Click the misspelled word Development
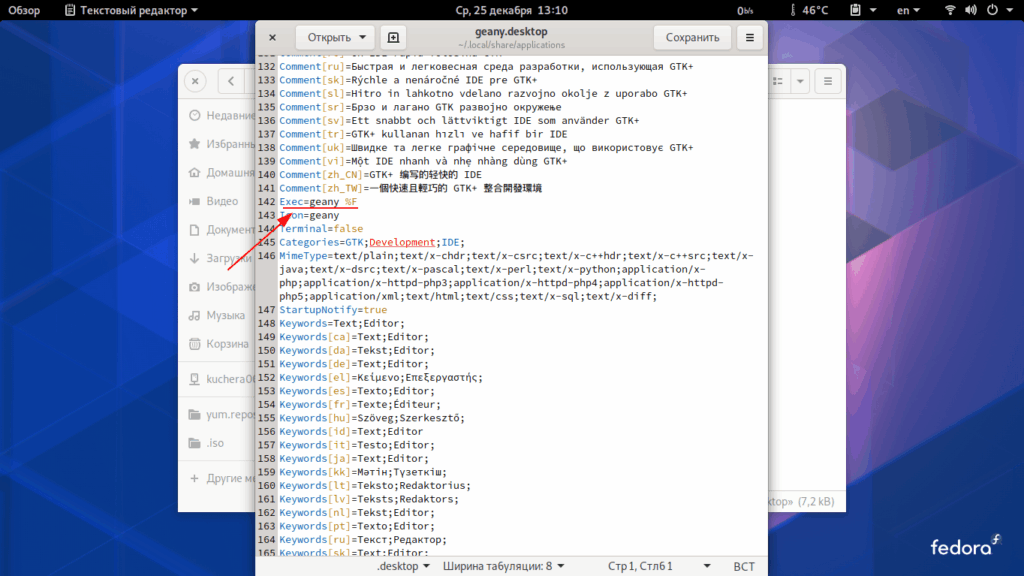 coord(402,242)
